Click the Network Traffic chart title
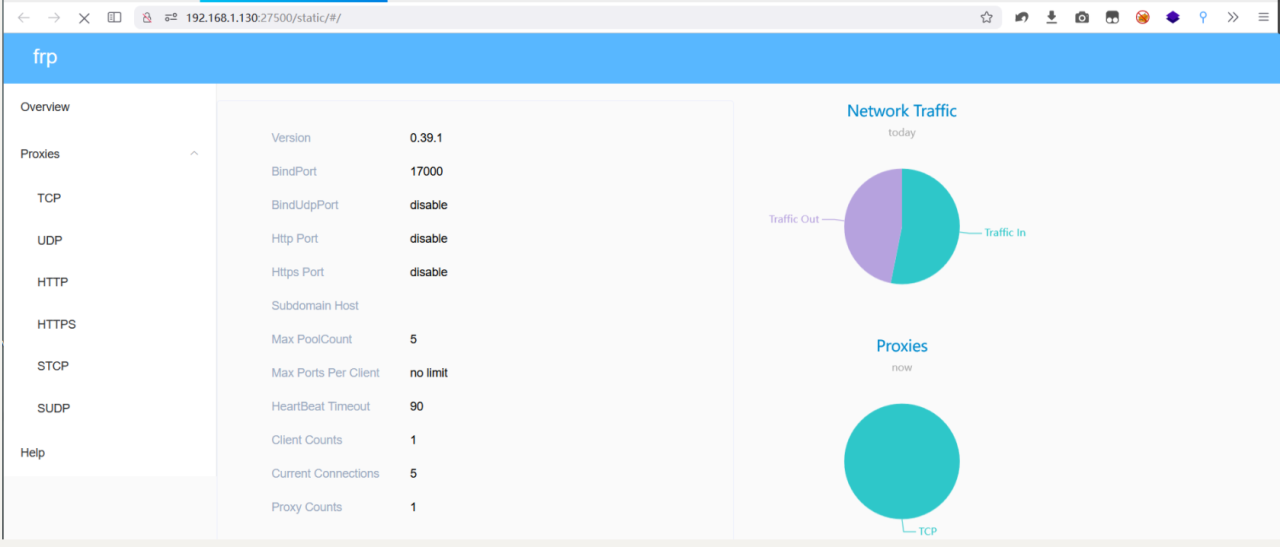The width and height of the screenshot is (1280, 547). tap(902, 111)
